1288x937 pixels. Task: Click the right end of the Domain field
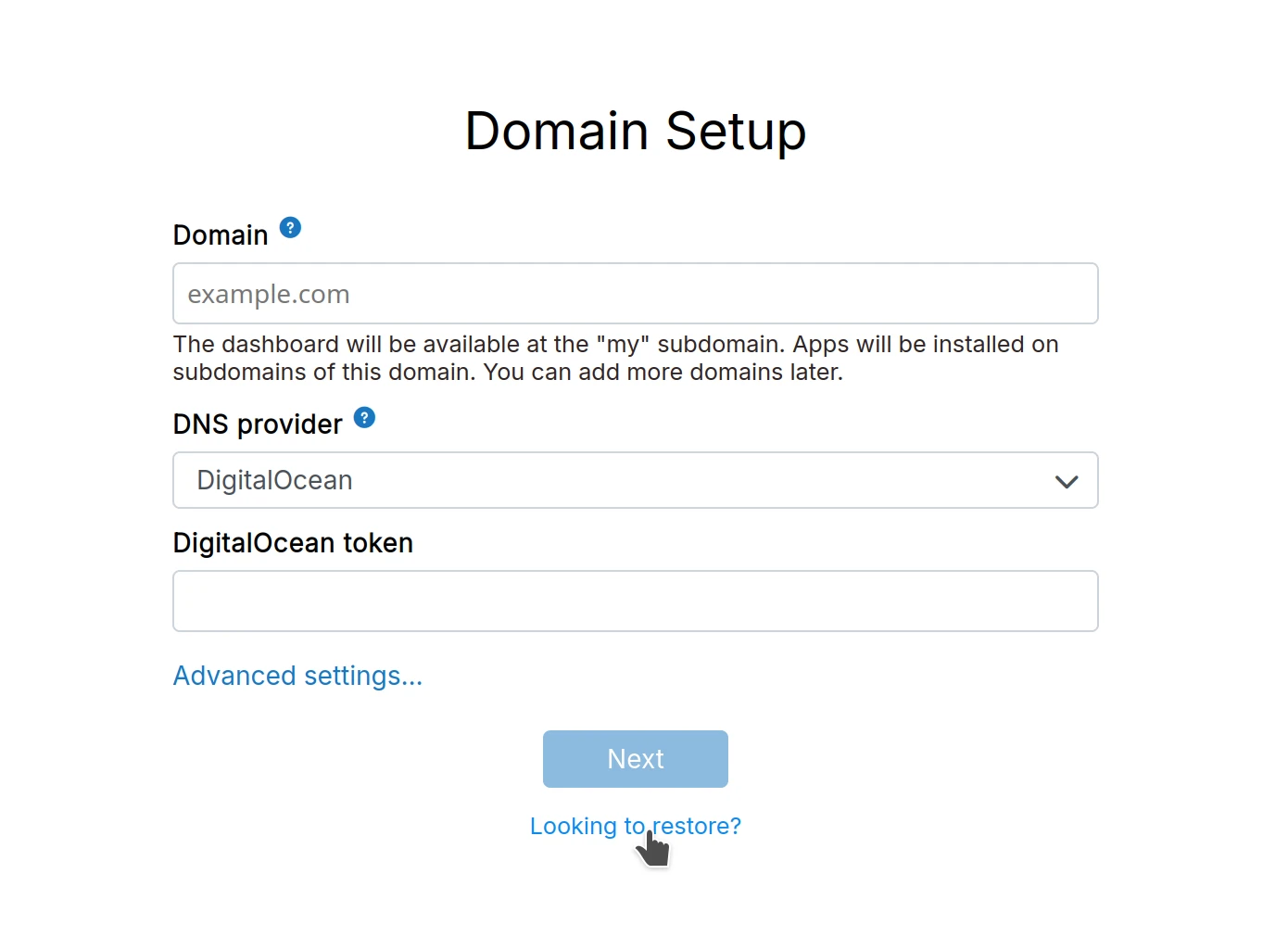coord(1066,294)
